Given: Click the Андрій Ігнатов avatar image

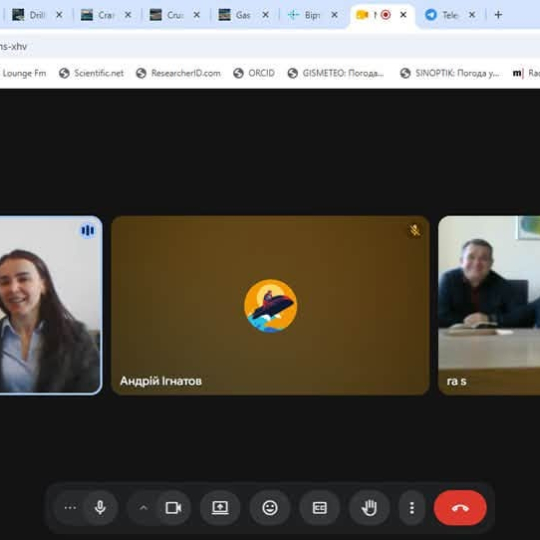Looking at the screenshot, I should click(271, 305).
